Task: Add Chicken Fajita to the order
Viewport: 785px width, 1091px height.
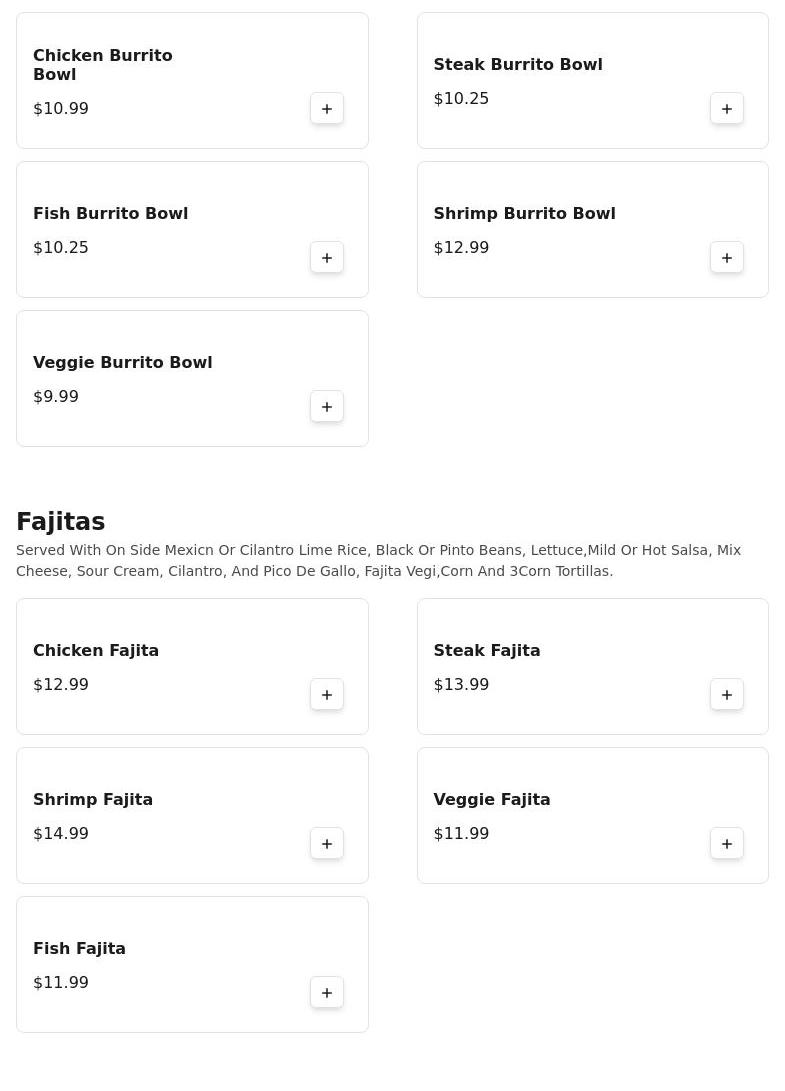Action: point(327,695)
